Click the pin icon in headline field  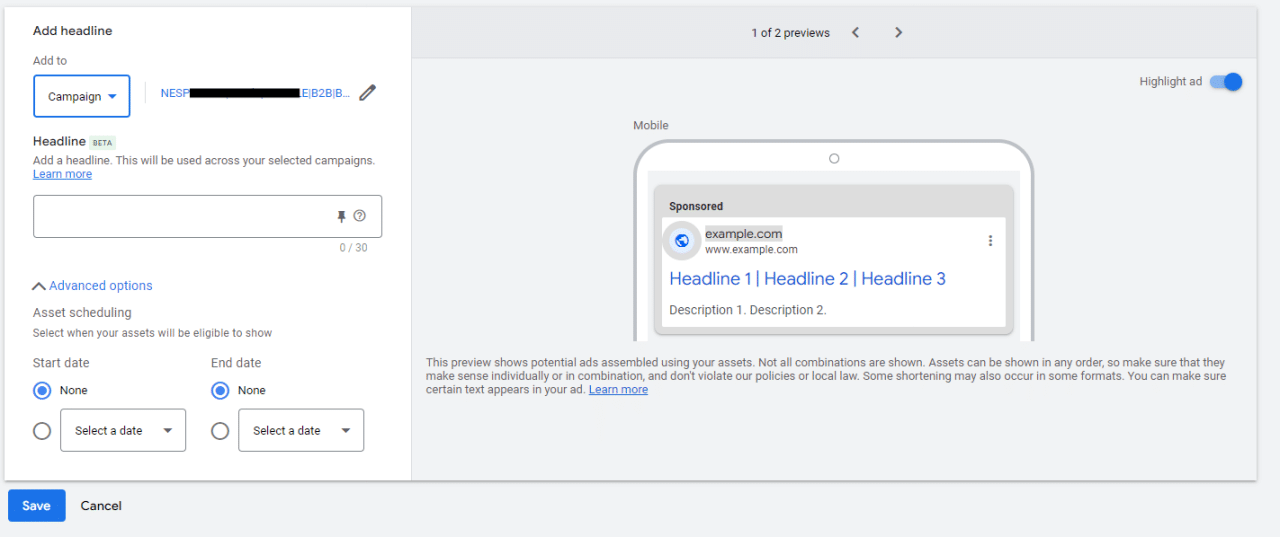pyautogui.click(x=341, y=216)
